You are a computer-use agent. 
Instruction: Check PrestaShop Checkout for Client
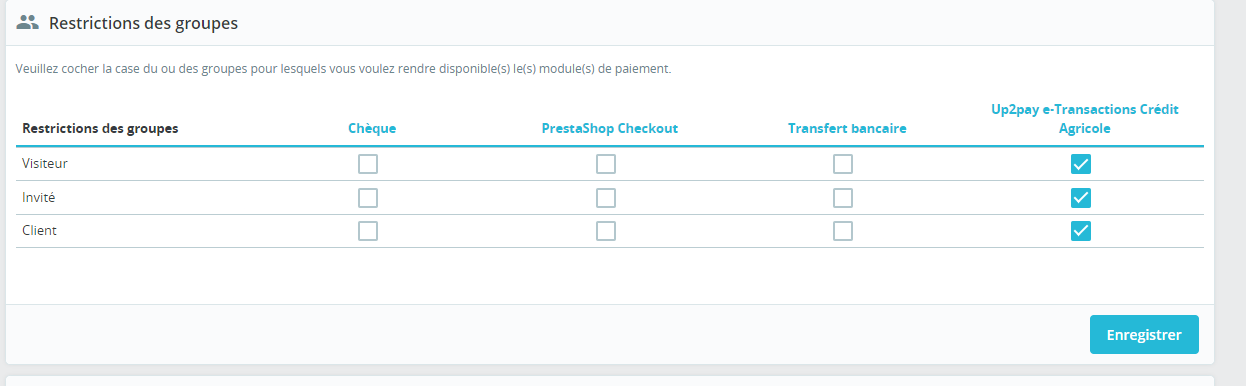(x=606, y=231)
